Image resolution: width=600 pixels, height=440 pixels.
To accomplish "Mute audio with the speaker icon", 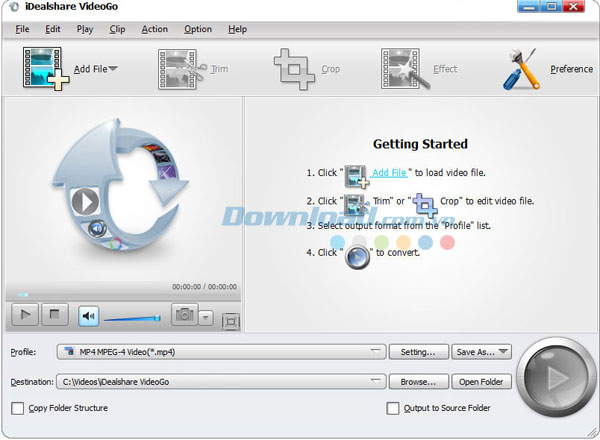I will pyautogui.click(x=88, y=317).
